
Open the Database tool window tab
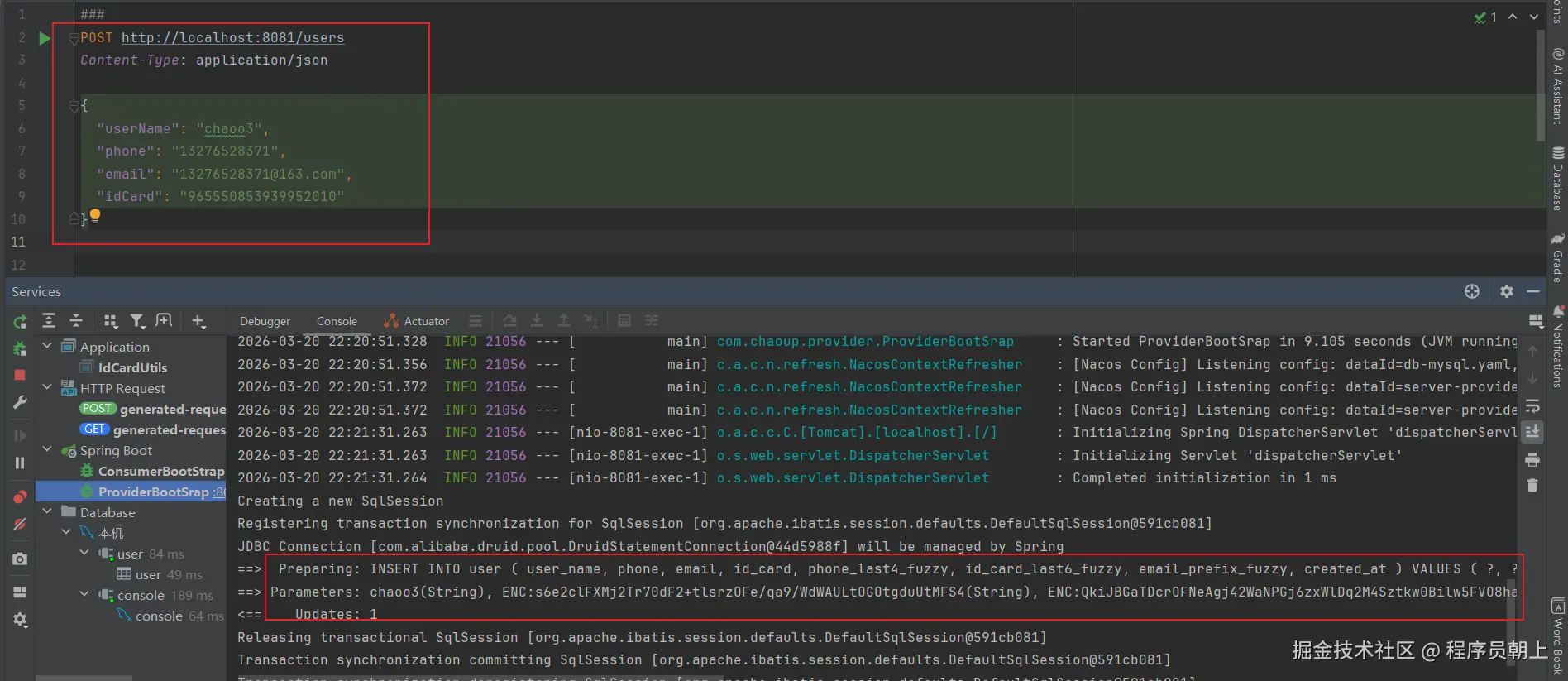click(x=1558, y=179)
